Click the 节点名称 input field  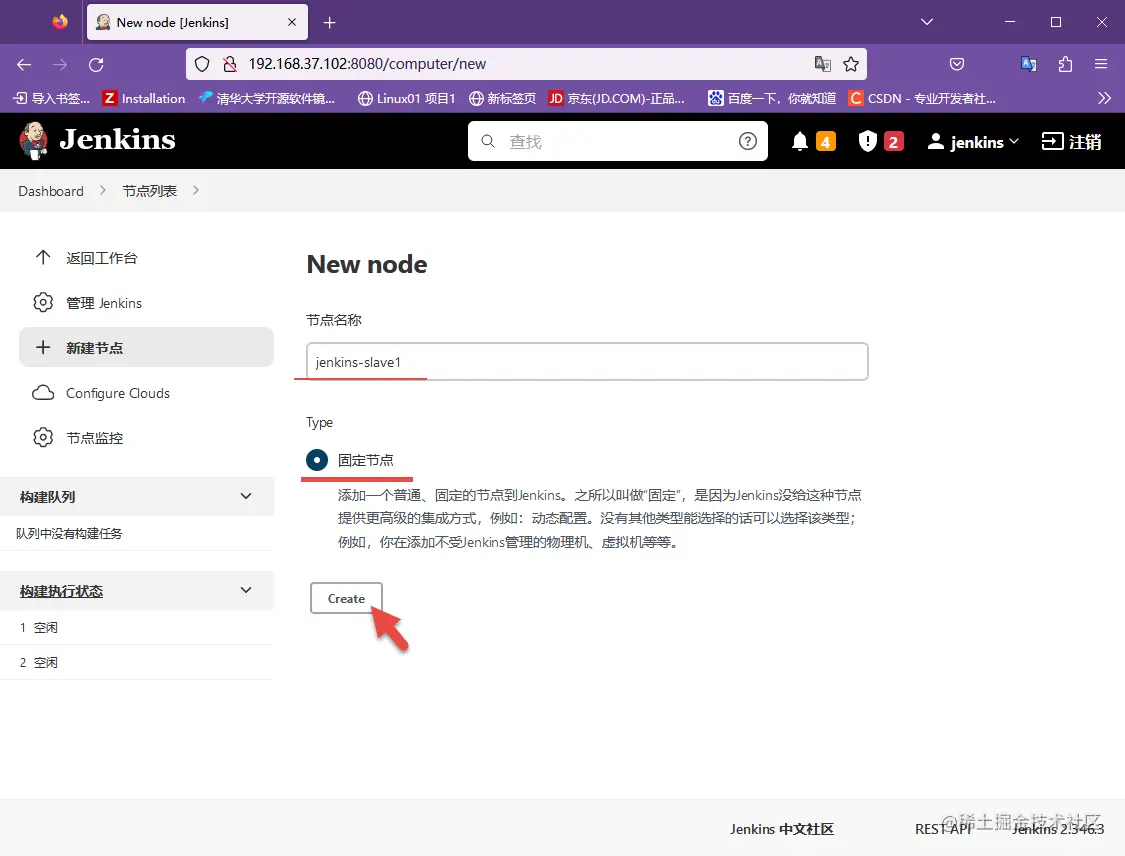587,362
